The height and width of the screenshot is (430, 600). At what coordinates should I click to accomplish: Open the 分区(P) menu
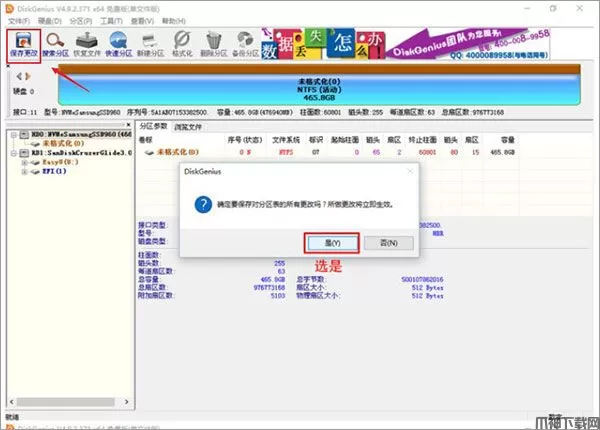pyautogui.click(x=81, y=21)
